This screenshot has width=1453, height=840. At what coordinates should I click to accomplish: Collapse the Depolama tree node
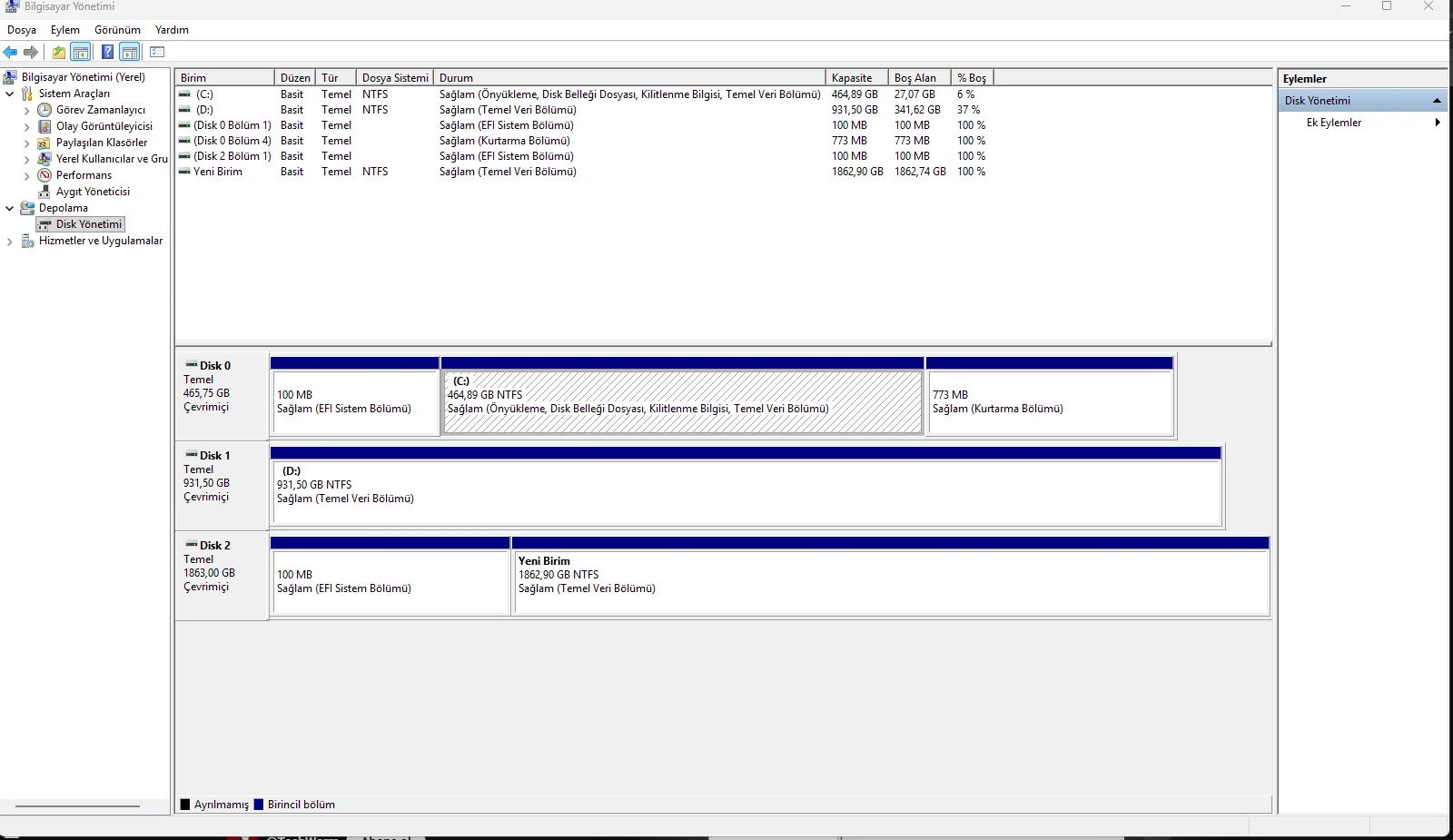10,208
